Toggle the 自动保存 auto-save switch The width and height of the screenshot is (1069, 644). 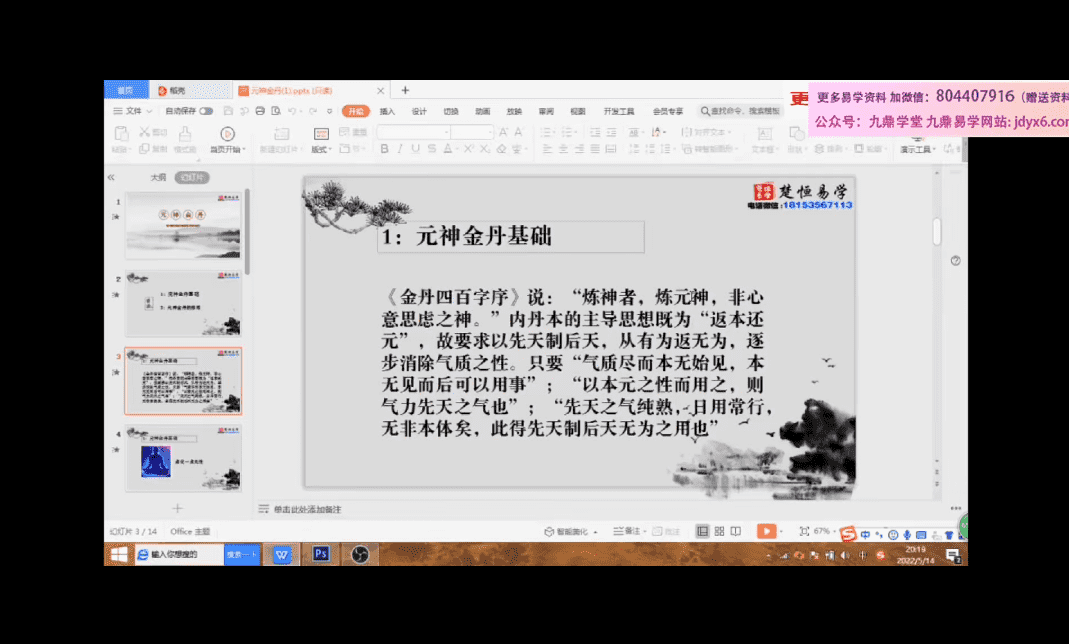[206, 111]
